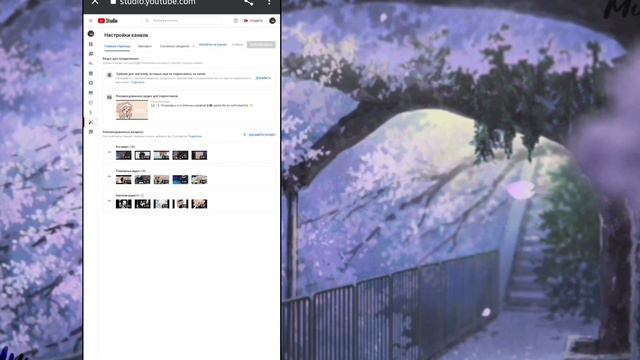Open the Subtitles sidebar icon
The image size is (640, 360).
click(x=91, y=83)
